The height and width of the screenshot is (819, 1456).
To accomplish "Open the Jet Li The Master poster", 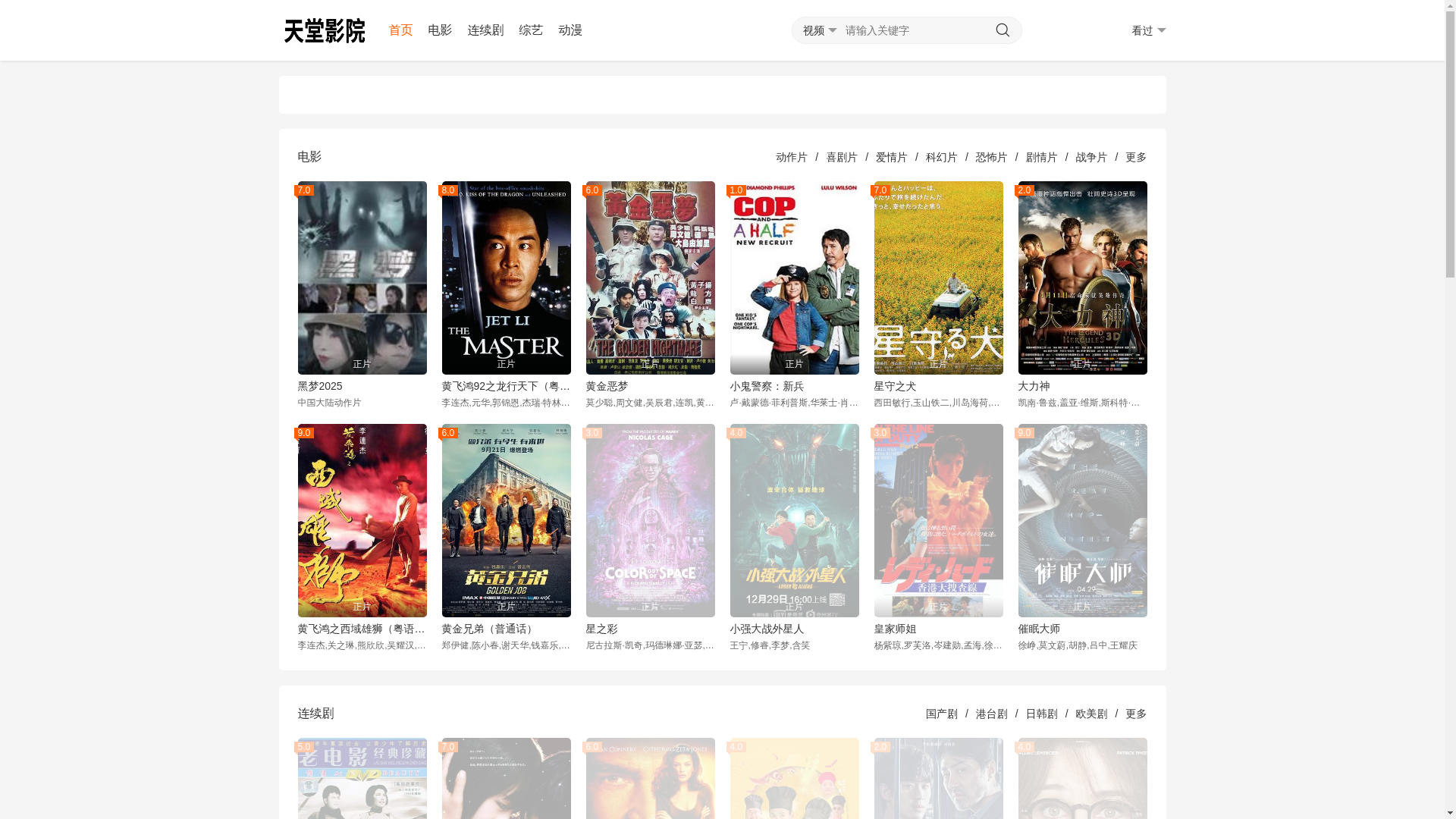I will (x=507, y=278).
